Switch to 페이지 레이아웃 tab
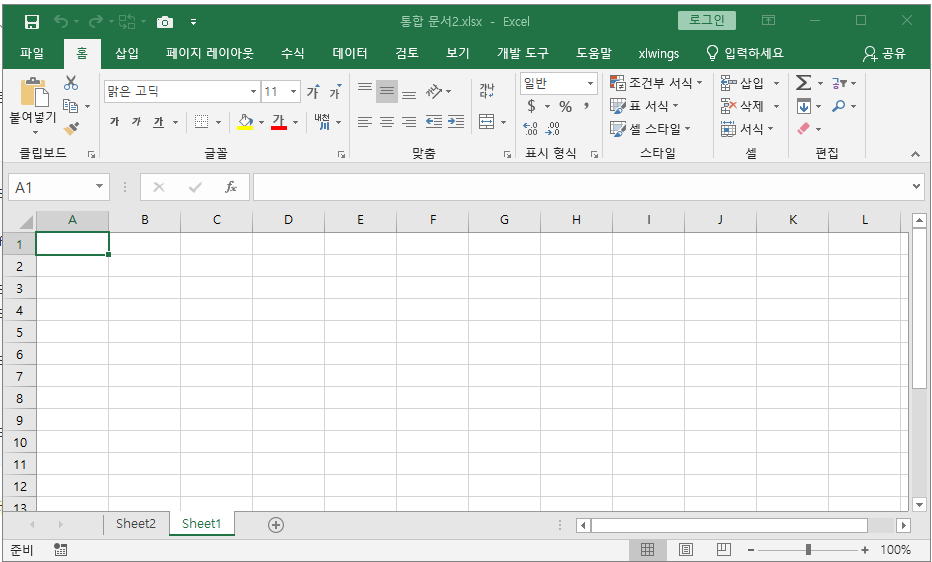Viewport: 932px width, 562px height. point(210,53)
